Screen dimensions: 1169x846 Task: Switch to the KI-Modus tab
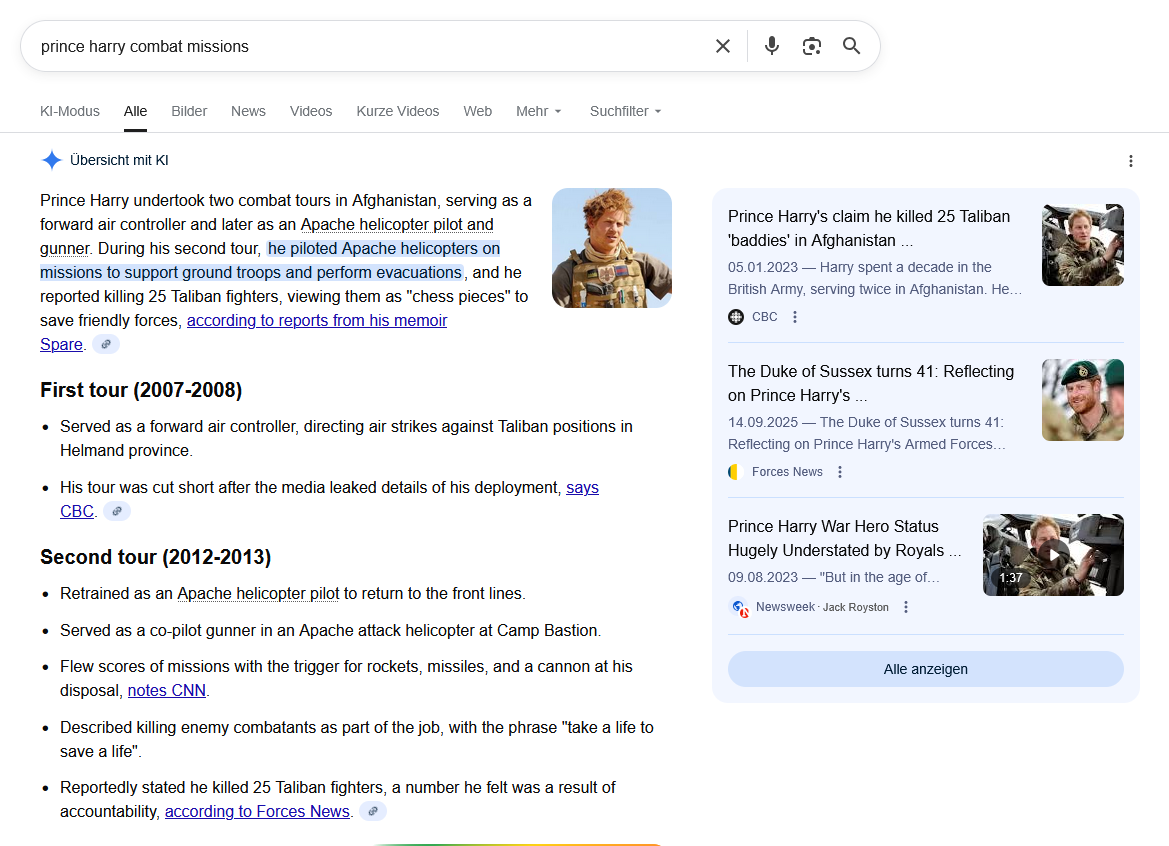tap(70, 111)
